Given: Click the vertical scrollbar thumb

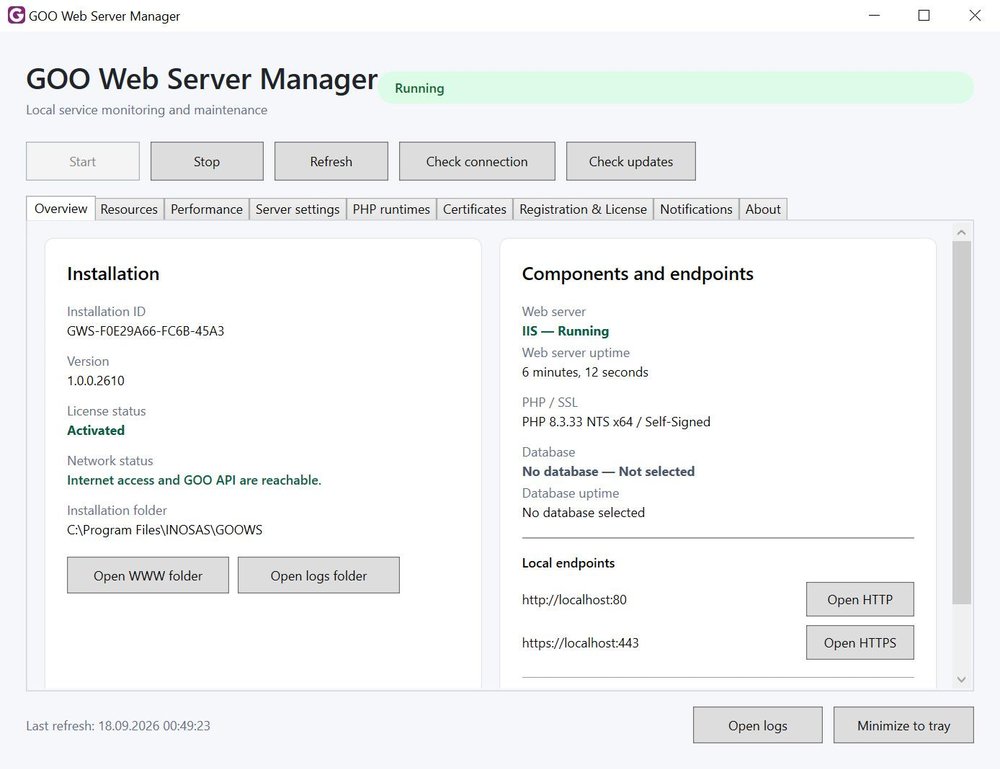Looking at the screenshot, I should (x=962, y=422).
